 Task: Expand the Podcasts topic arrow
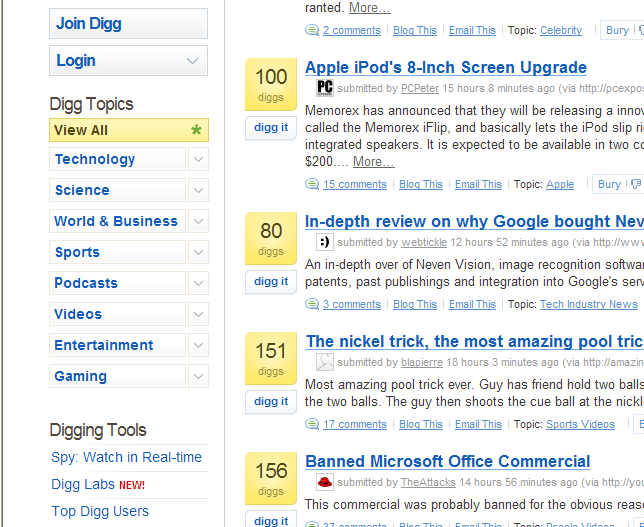(x=198, y=283)
